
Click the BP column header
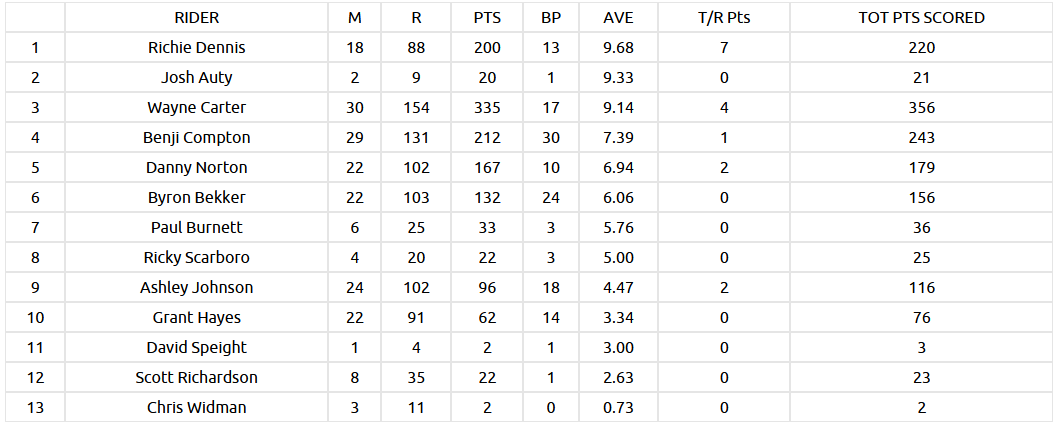tap(550, 18)
